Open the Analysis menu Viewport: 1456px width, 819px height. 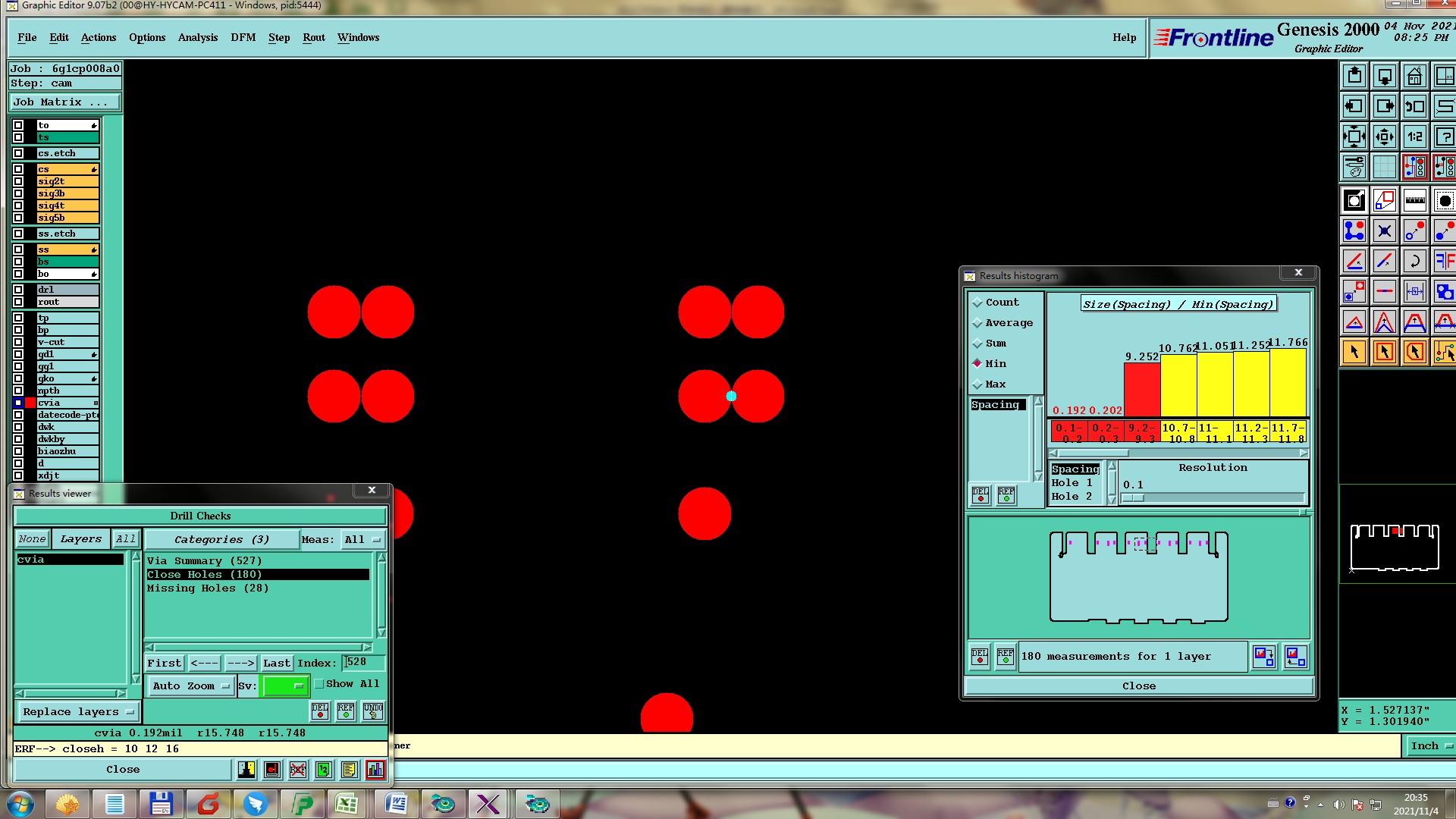point(197,37)
